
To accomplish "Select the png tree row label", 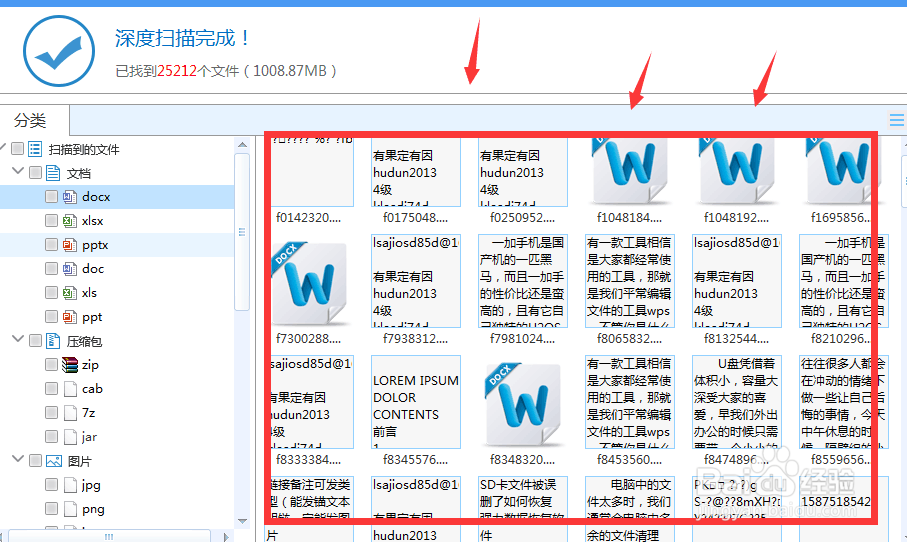I will 93,510.
